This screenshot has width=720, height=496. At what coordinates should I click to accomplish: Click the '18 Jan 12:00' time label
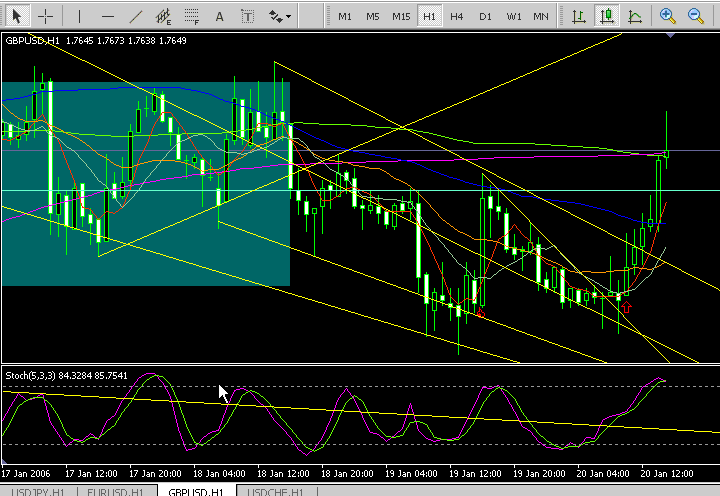[283, 473]
